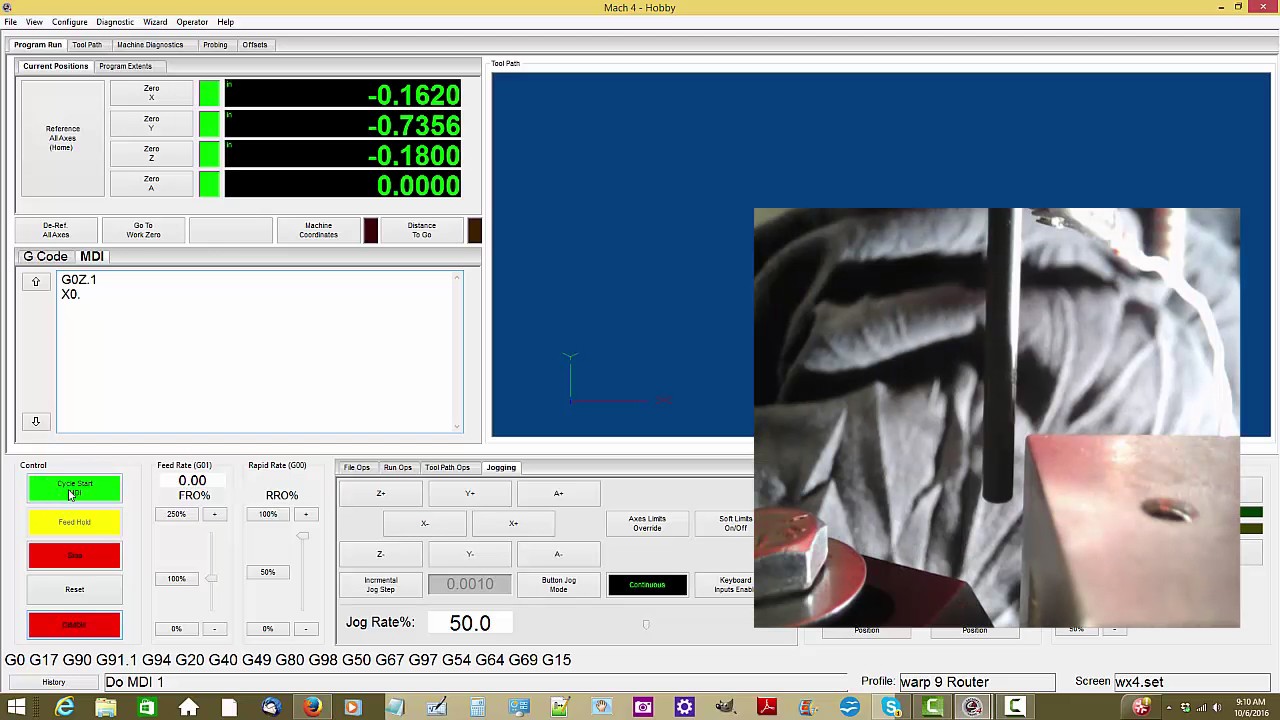
Task: Click the green LED beside Zero Z
Action: [x=209, y=154]
